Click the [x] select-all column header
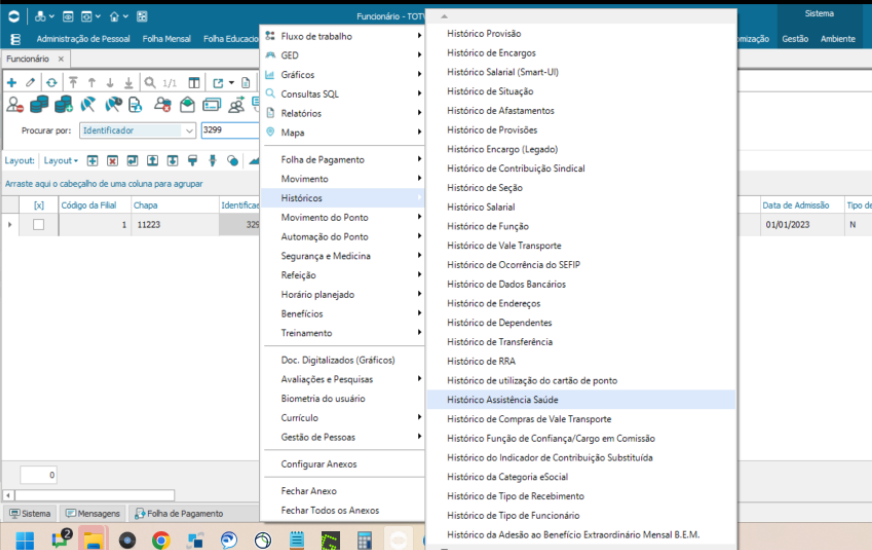Screen dimensions: 872x550 pyautogui.click(x=39, y=205)
